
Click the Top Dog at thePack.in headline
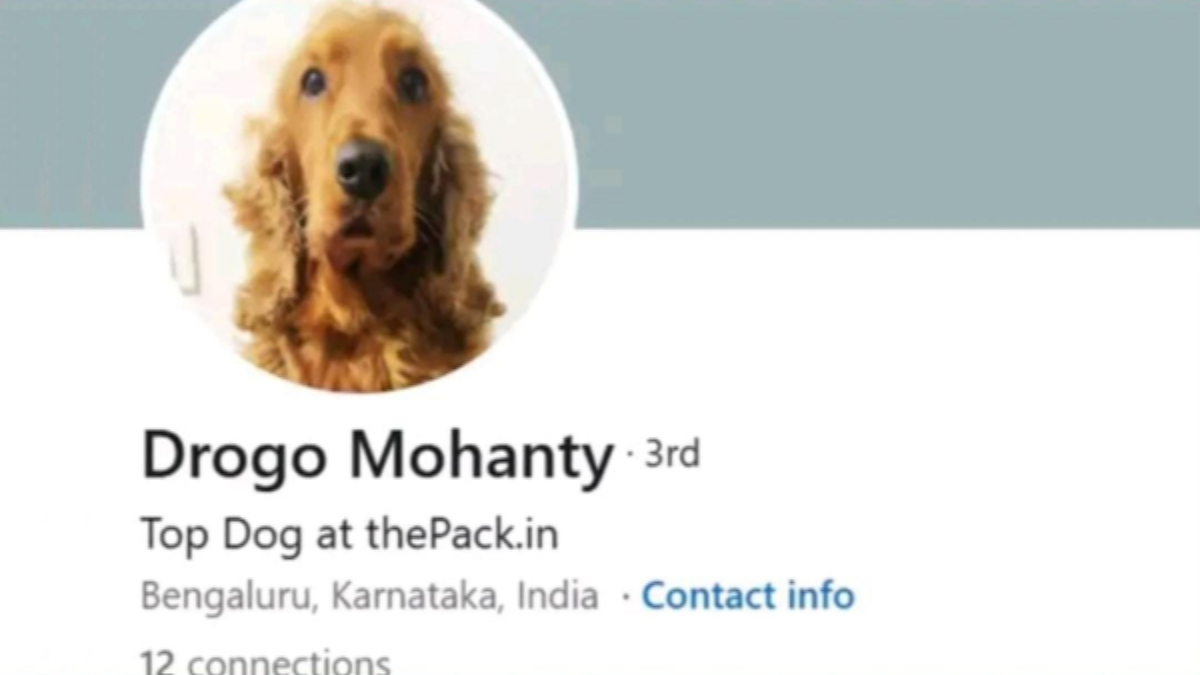point(349,535)
